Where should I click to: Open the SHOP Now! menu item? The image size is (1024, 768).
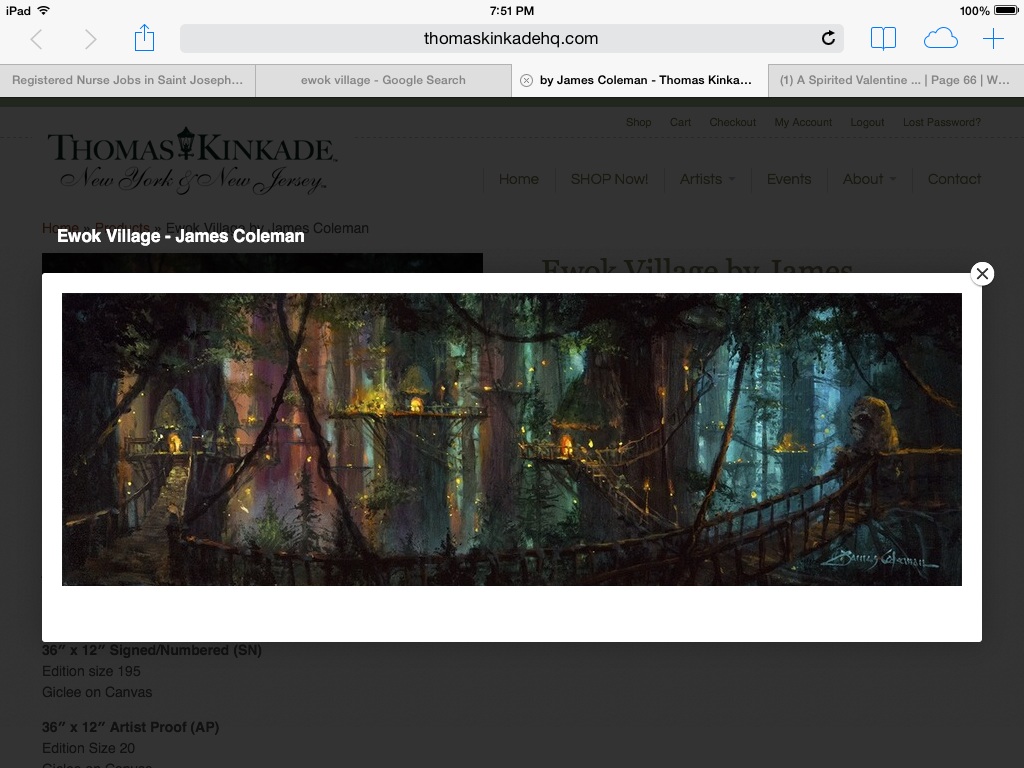click(609, 179)
